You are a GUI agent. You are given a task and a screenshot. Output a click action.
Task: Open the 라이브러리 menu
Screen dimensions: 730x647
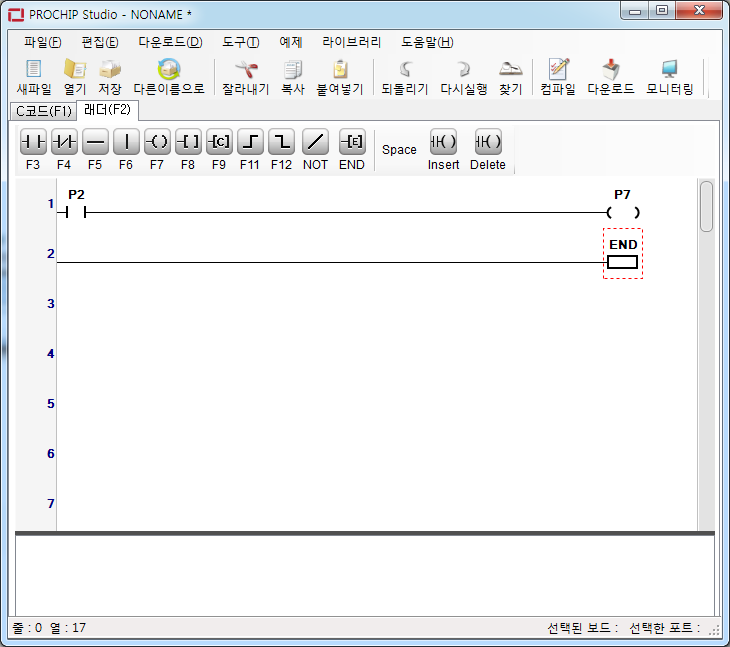tap(351, 42)
